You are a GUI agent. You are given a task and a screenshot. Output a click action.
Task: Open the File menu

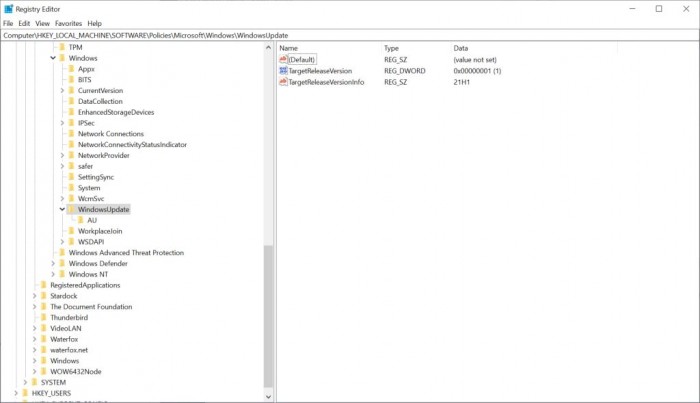point(8,23)
